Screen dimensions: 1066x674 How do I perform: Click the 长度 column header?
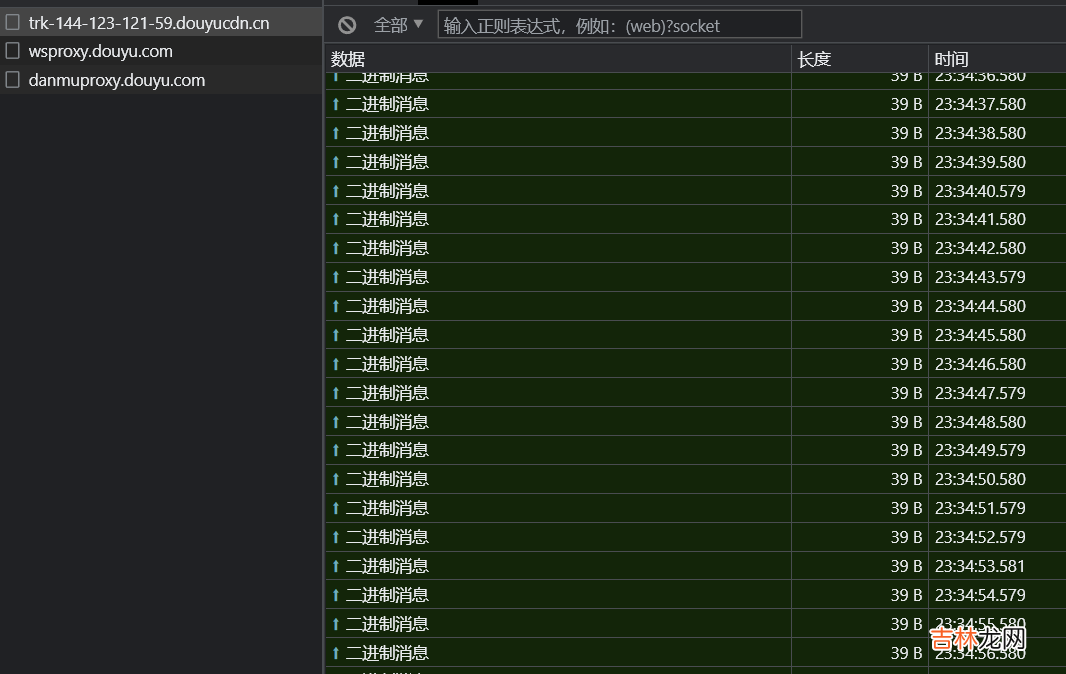click(814, 59)
